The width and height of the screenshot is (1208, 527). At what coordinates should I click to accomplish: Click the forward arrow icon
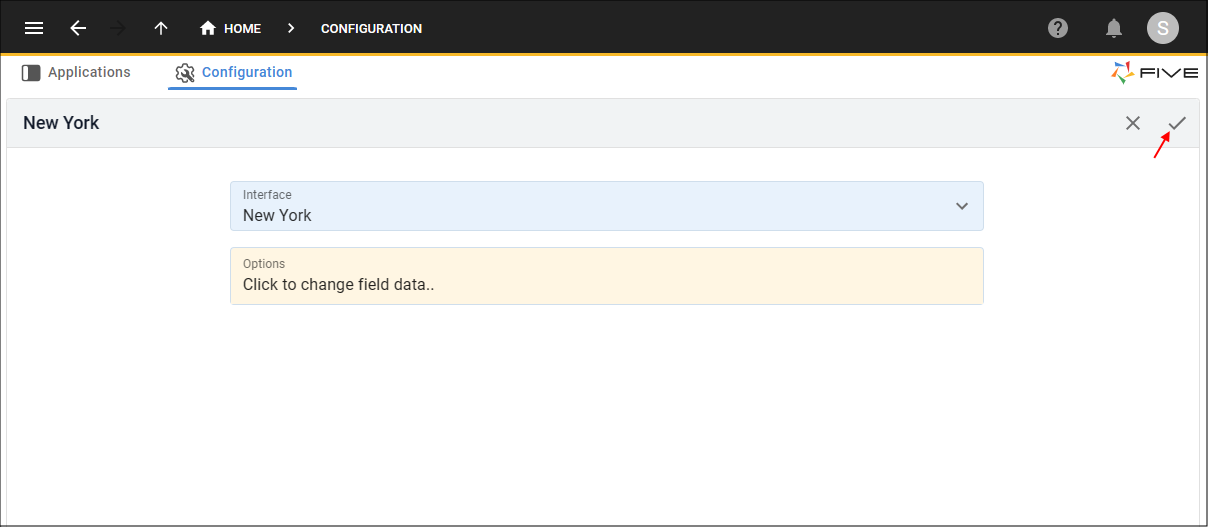click(x=118, y=28)
